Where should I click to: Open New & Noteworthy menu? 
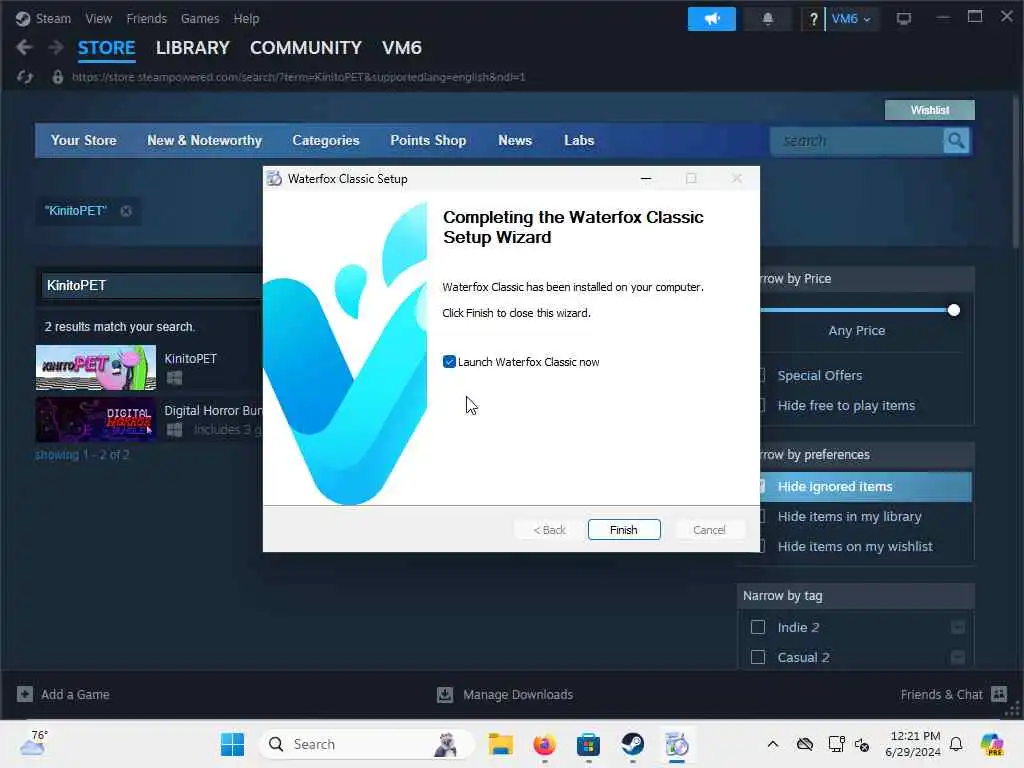(x=204, y=140)
